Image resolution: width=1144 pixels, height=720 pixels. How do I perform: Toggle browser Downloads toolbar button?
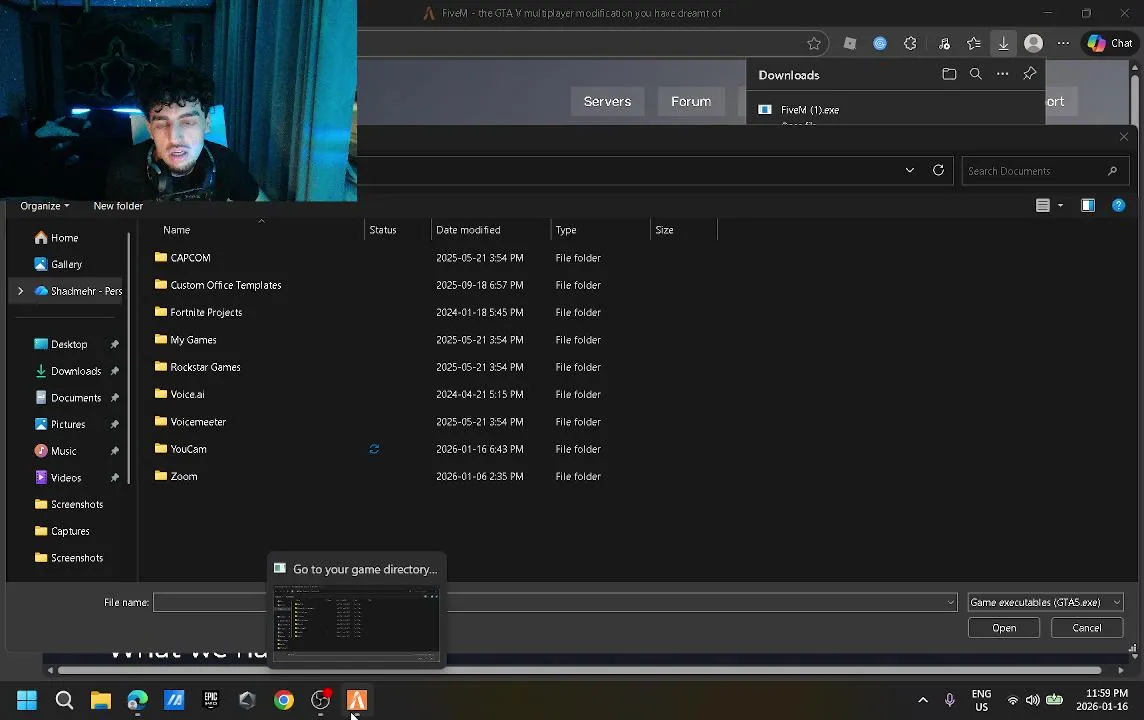(1003, 44)
